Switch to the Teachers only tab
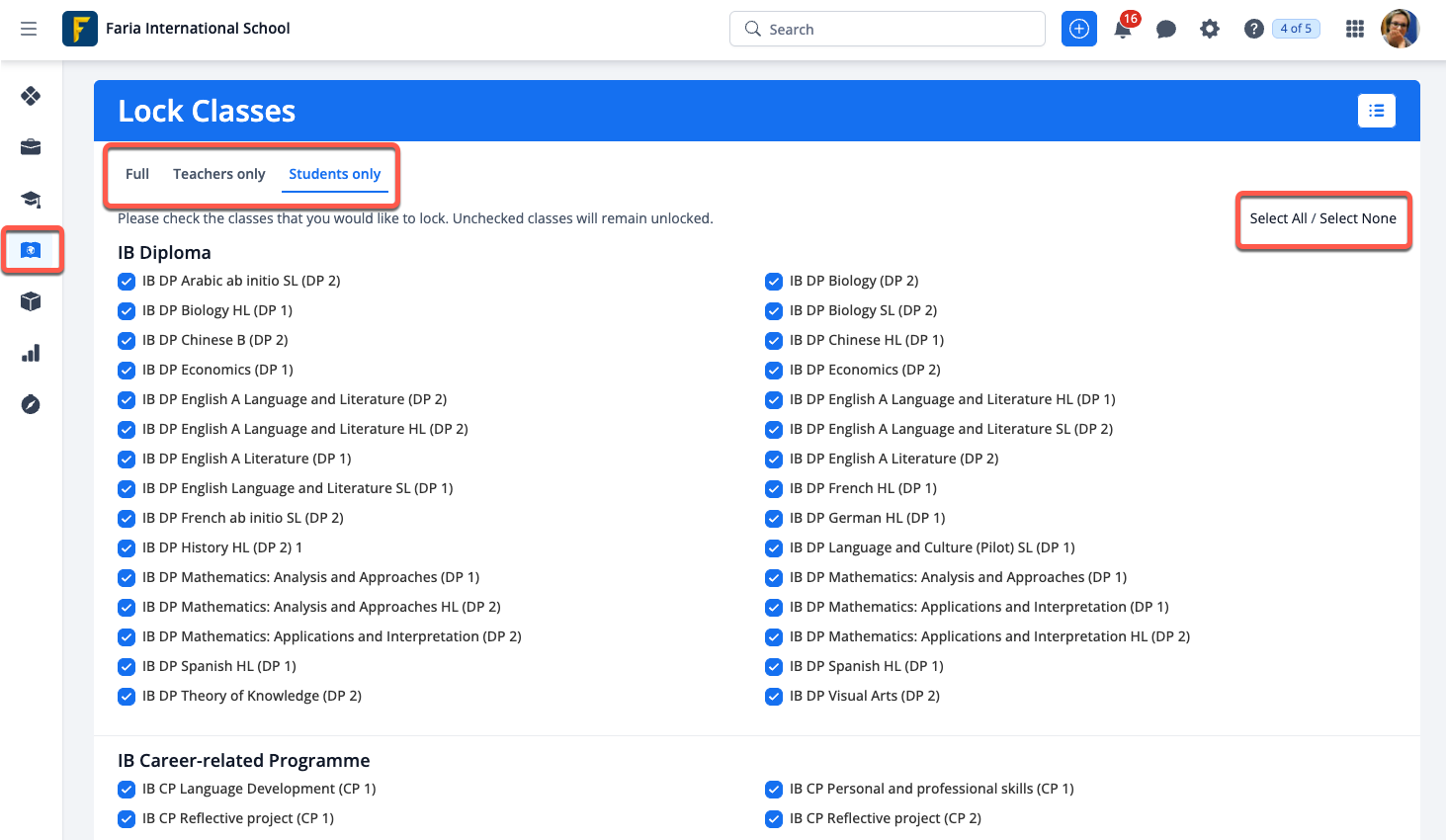1446x840 pixels. tap(218, 174)
